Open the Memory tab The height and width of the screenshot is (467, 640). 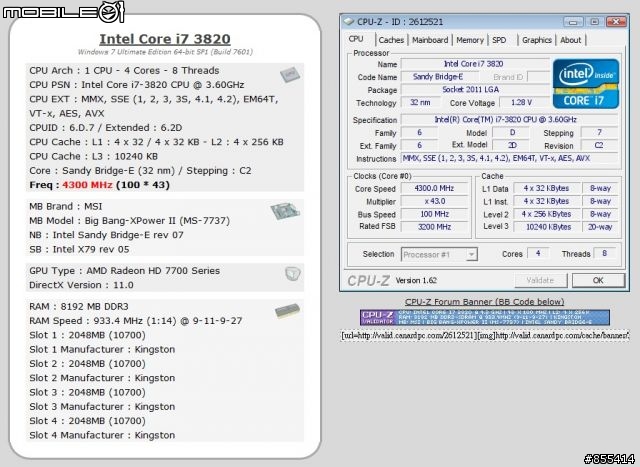point(469,40)
